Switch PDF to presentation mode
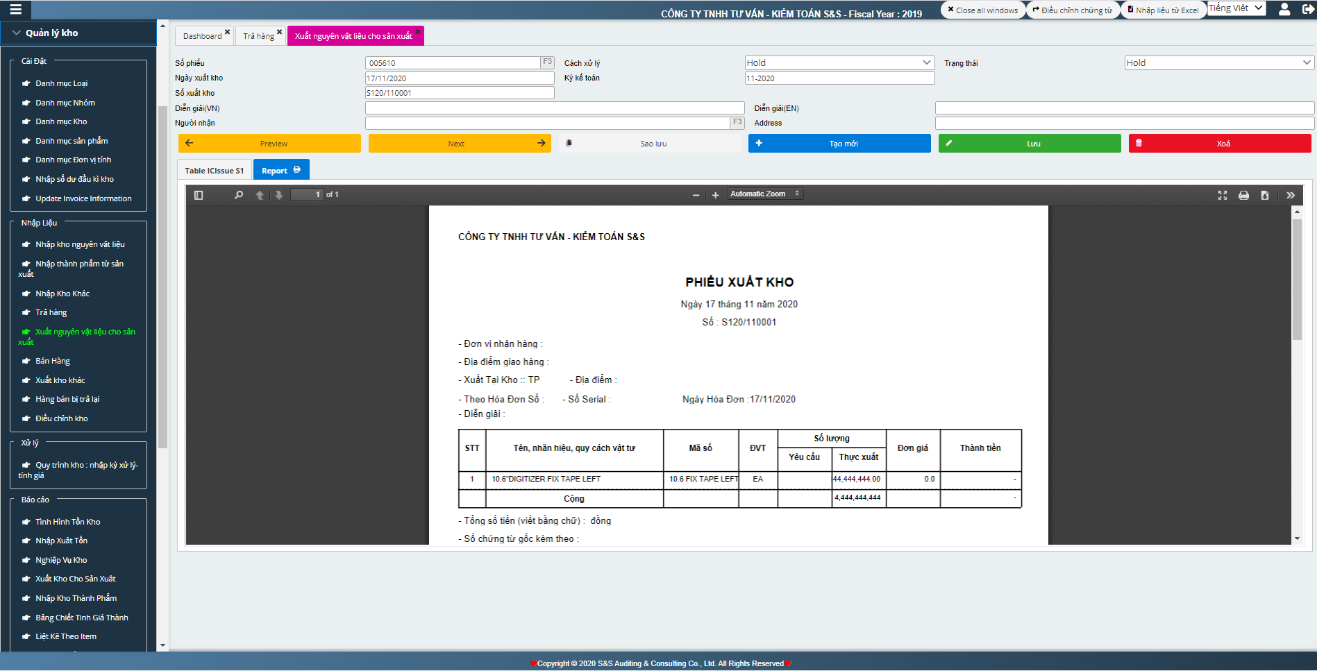The image size is (1317, 671). 1222,195
